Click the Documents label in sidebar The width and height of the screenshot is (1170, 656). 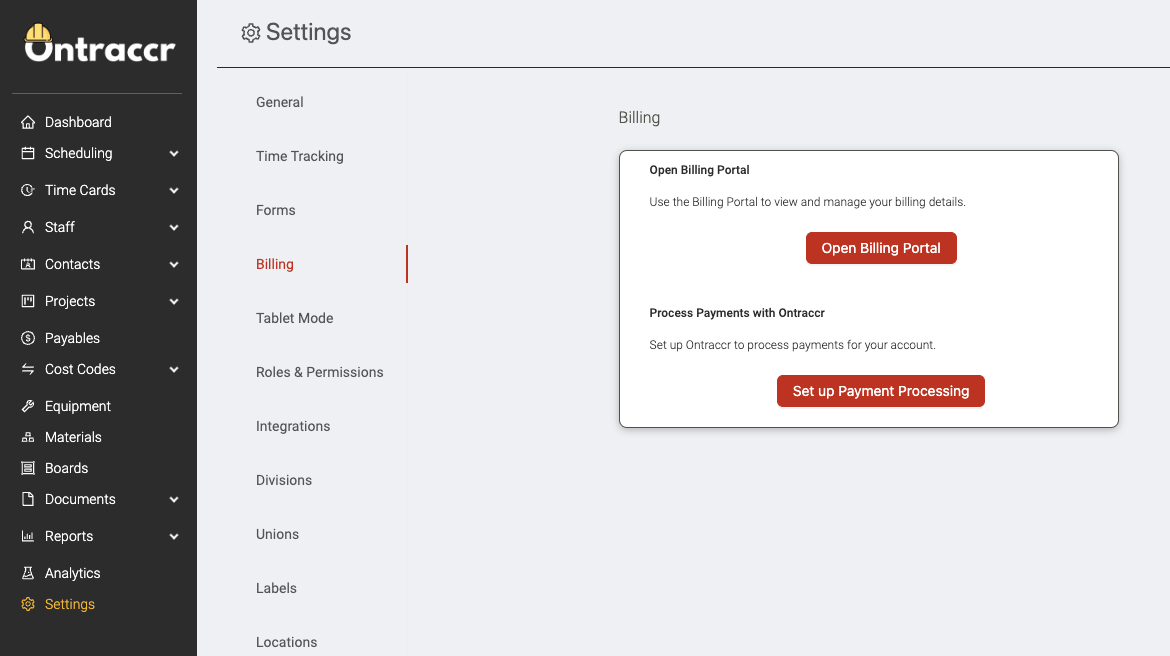[x=80, y=499]
